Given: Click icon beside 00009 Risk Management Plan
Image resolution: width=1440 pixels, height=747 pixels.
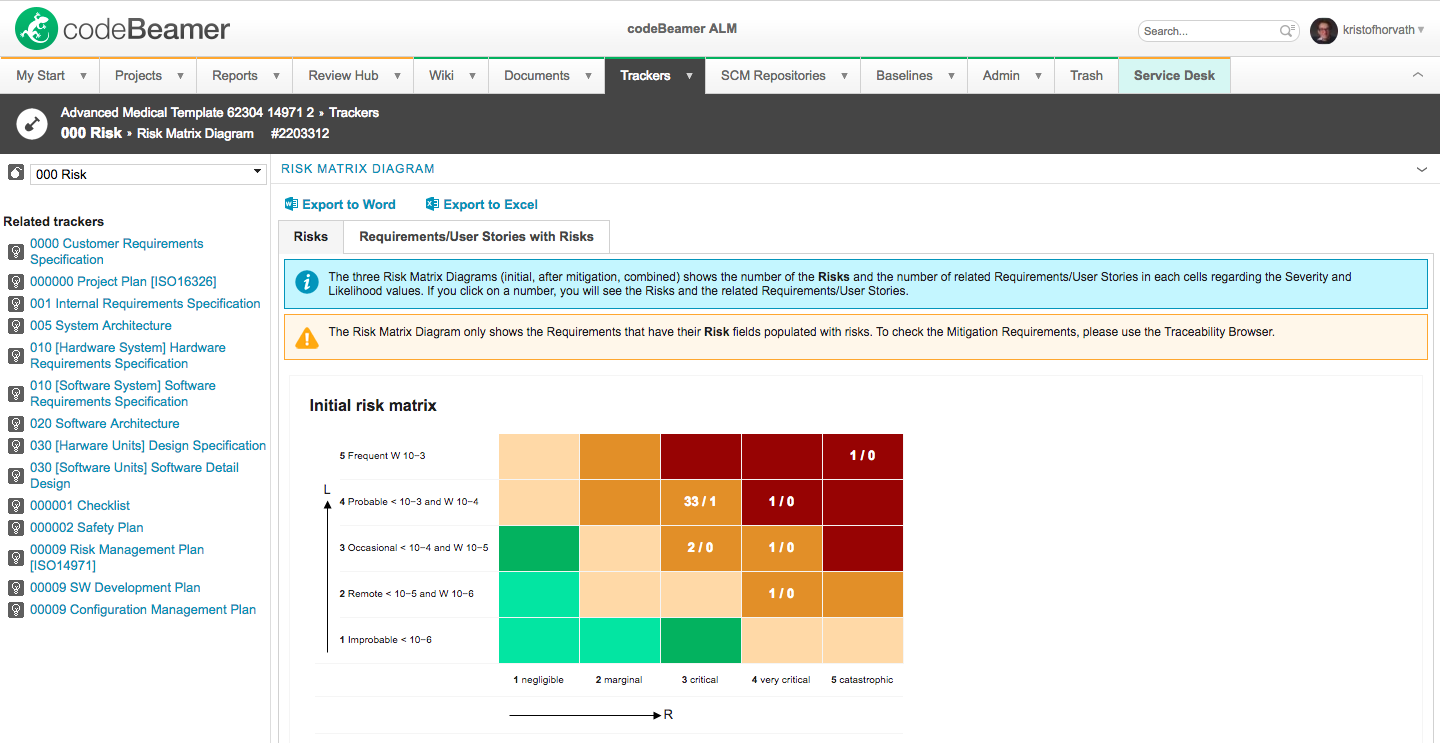Looking at the screenshot, I should 15,558.
